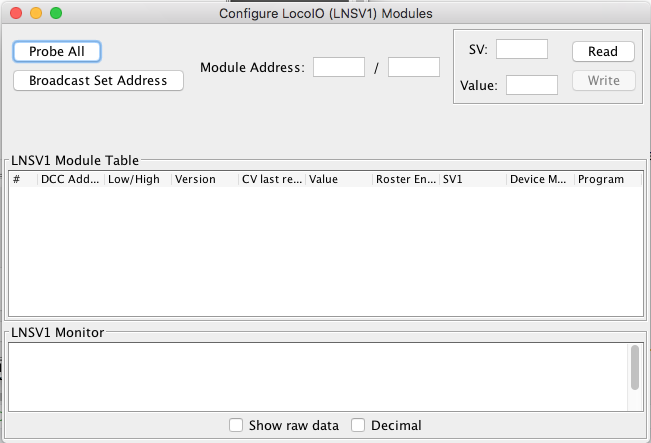Click Broadcast Set Address button
This screenshot has height=443, width=651.
pyautogui.click(x=98, y=81)
